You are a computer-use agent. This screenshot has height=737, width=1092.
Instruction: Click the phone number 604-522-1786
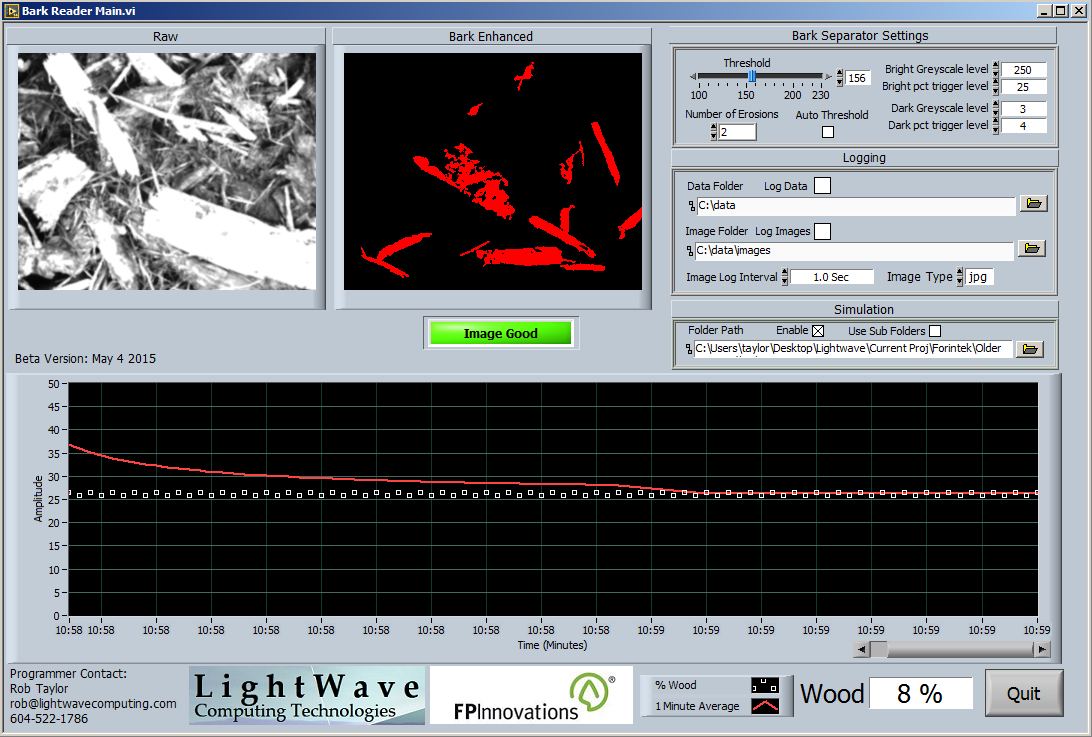coord(49,718)
